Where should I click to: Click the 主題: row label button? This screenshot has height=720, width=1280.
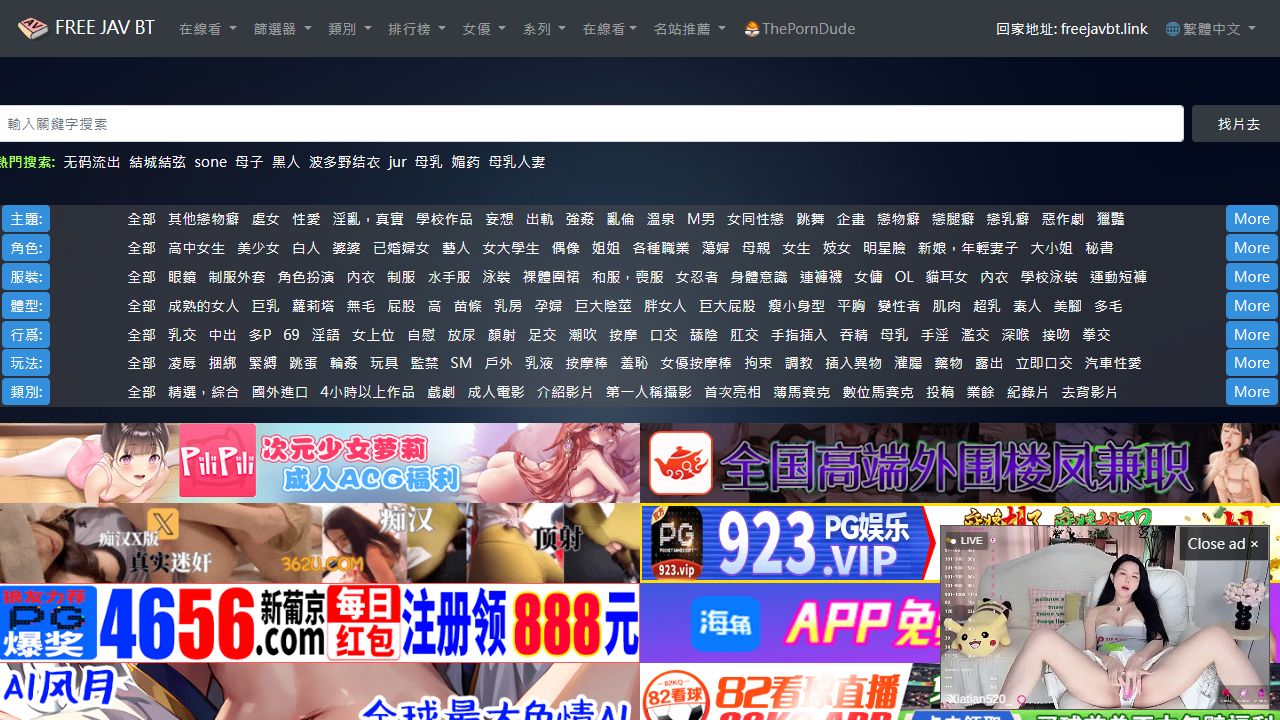coord(26,219)
